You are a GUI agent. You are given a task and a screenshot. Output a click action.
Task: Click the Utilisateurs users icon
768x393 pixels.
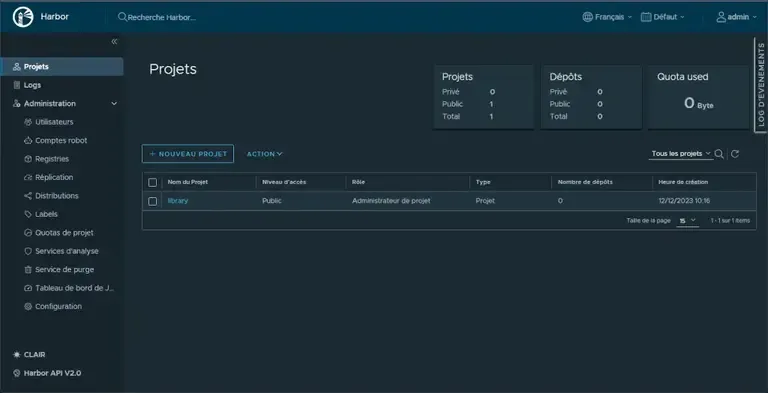point(28,122)
